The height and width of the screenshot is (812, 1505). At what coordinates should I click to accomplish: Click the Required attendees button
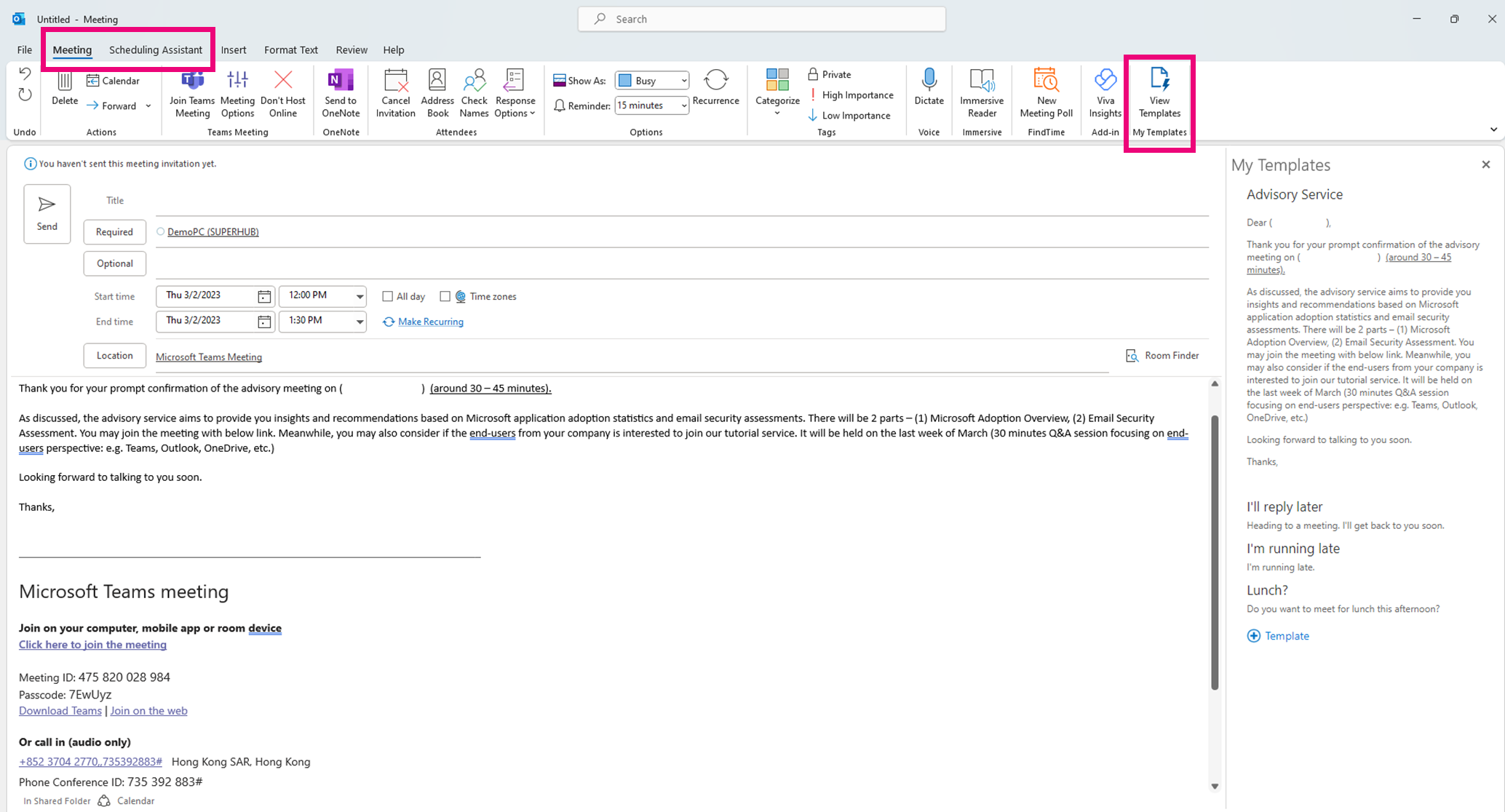(115, 231)
